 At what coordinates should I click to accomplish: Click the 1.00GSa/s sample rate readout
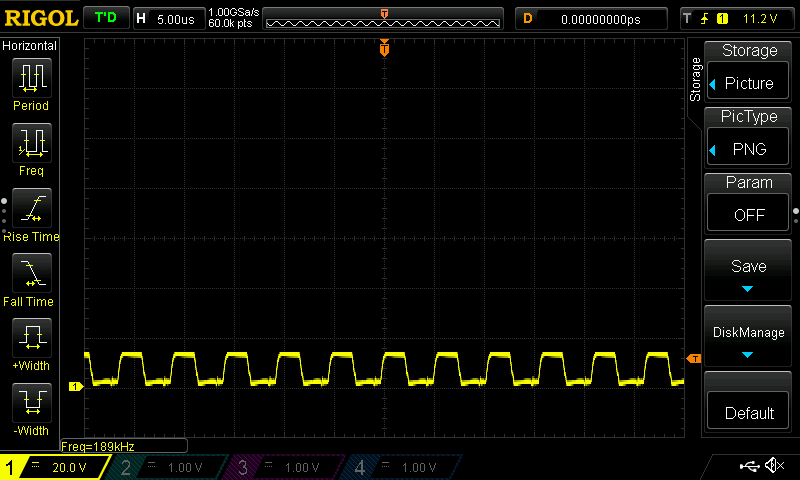coord(233,12)
